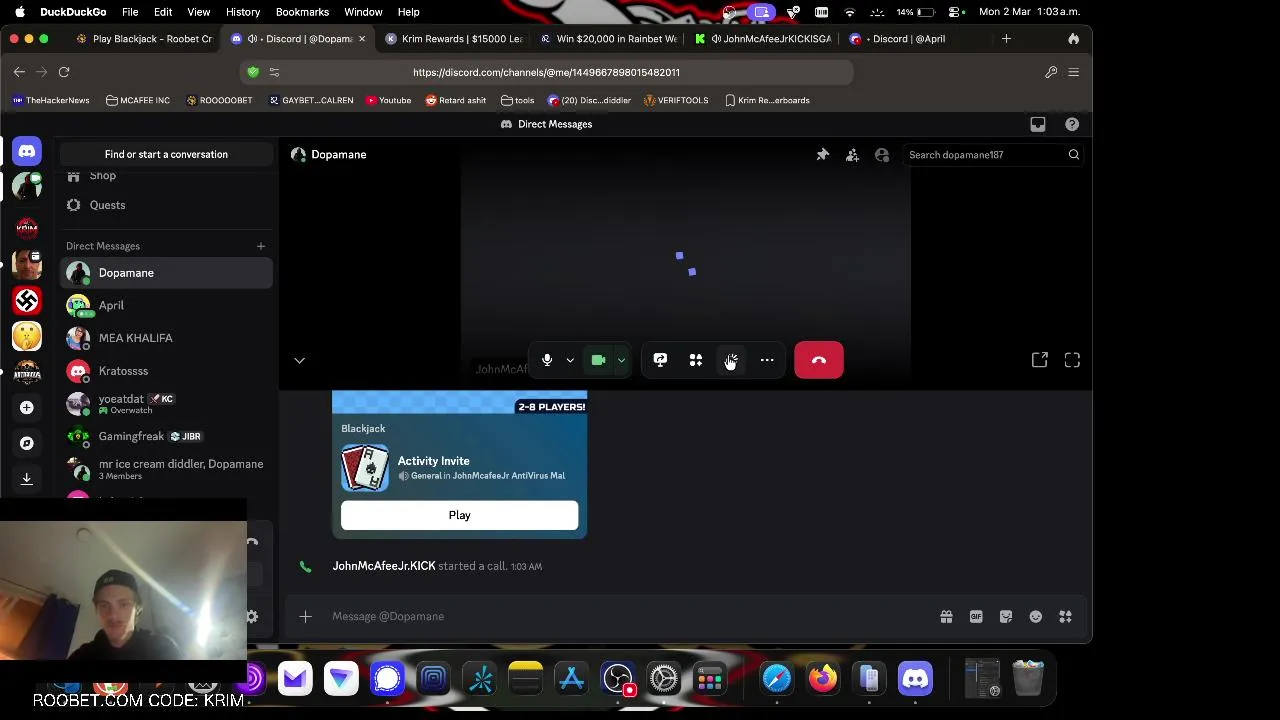The image size is (1280, 720).
Task: Add friends to DM icon
Action: [852, 155]
